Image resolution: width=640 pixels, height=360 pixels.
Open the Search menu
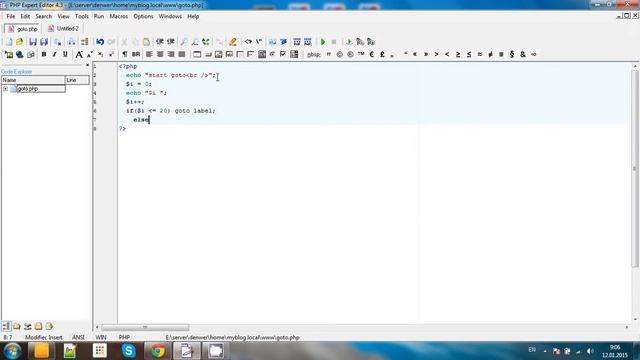(44, 16)
